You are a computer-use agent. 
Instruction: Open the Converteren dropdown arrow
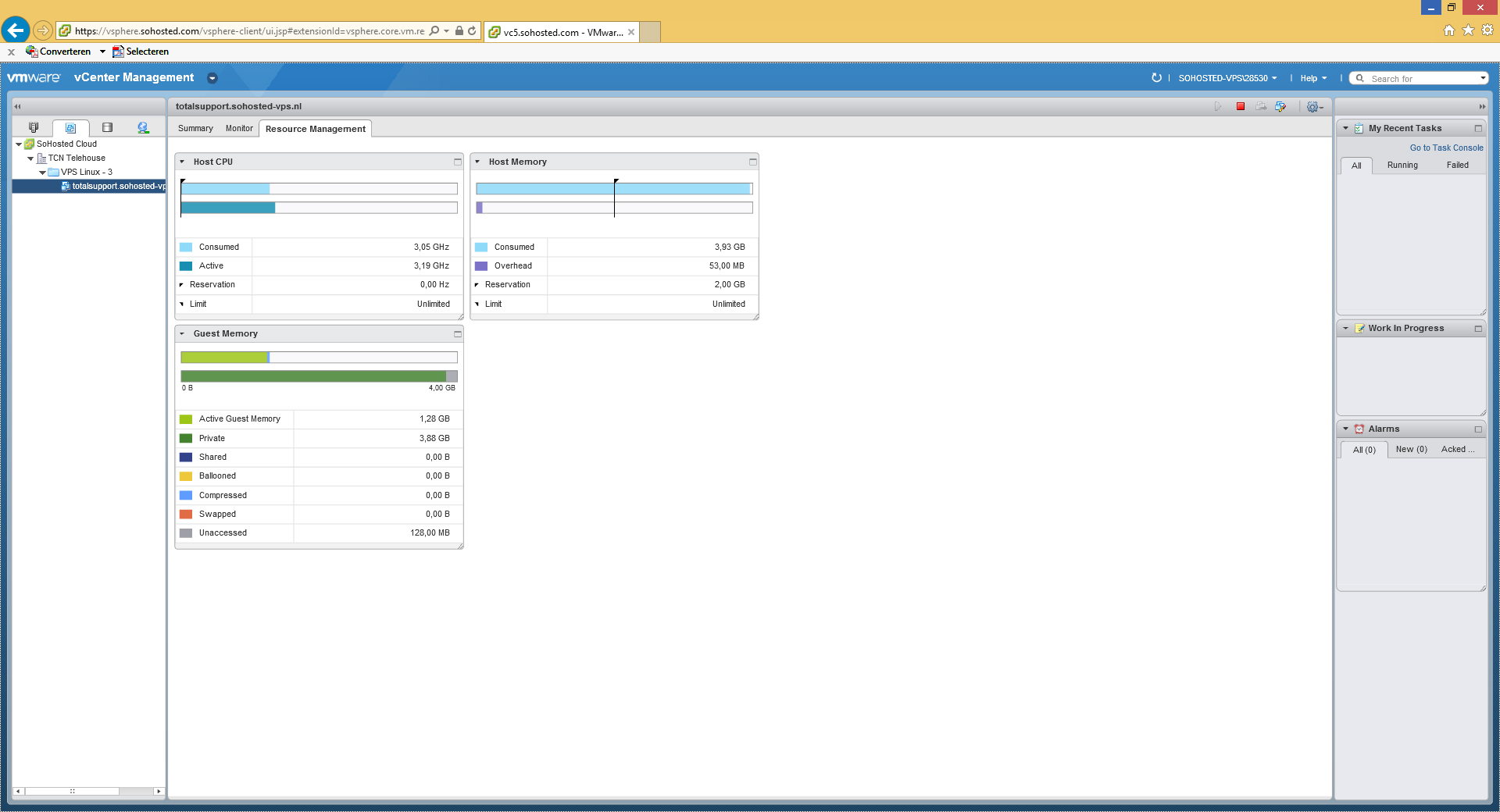[x=102, y=52]
